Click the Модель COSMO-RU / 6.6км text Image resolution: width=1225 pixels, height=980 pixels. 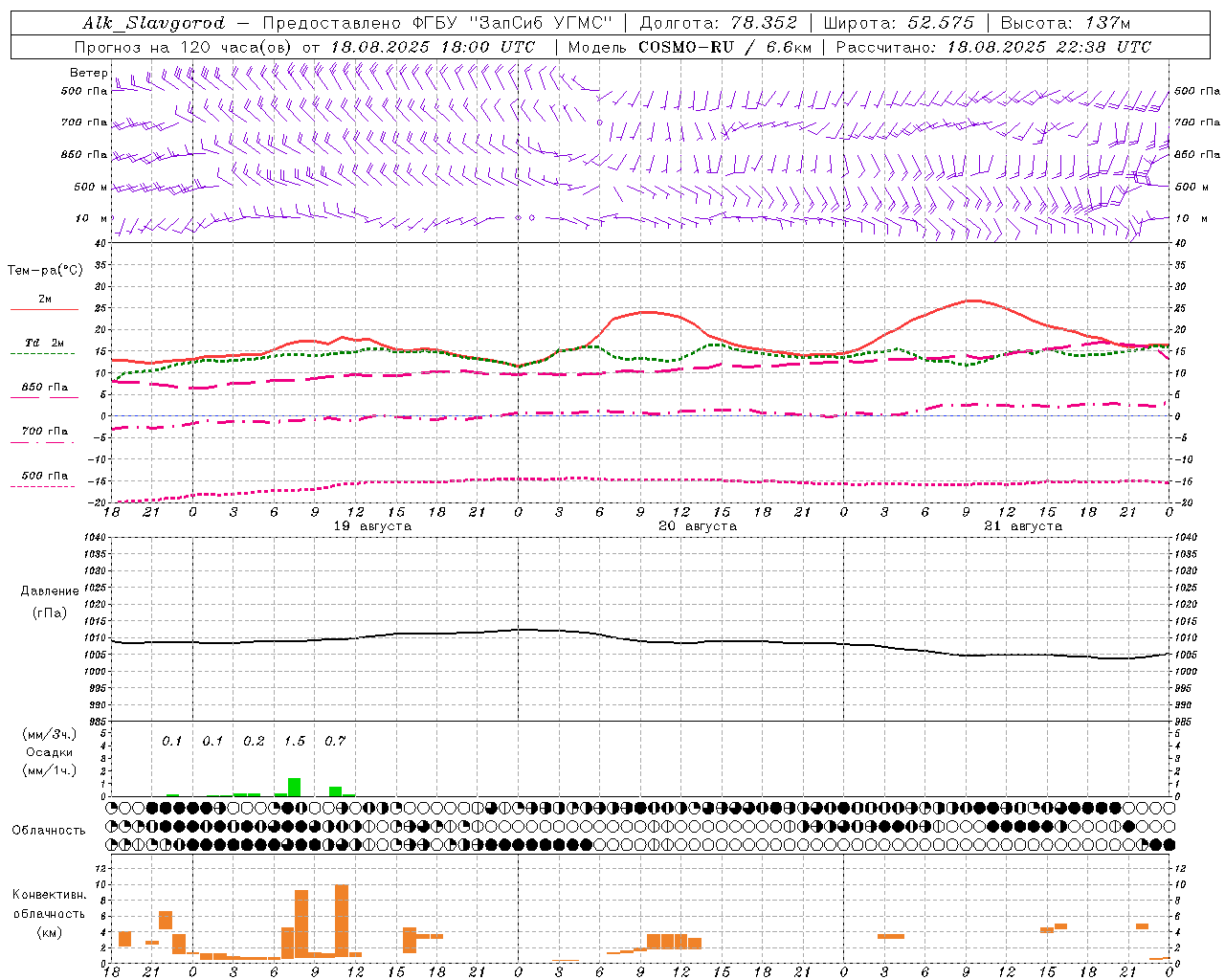[x=690, y=47]
